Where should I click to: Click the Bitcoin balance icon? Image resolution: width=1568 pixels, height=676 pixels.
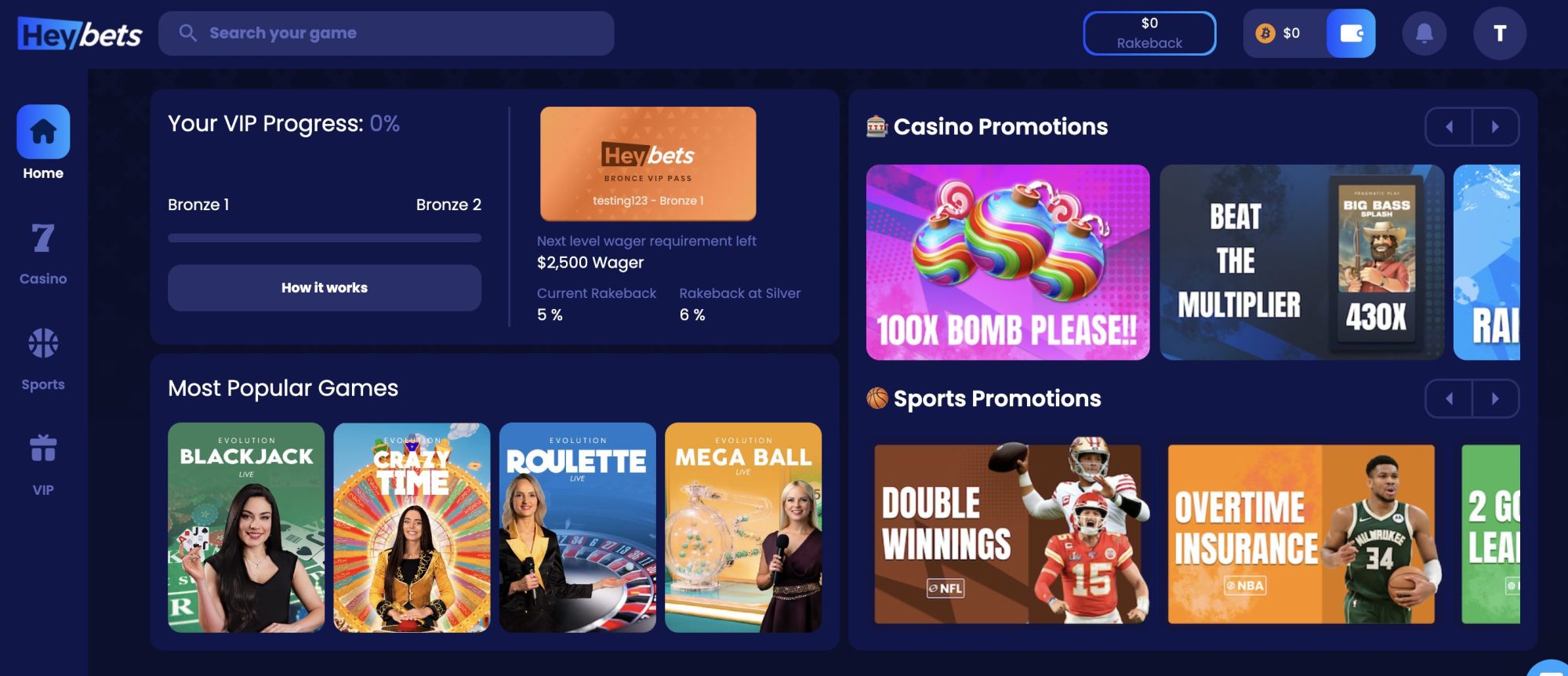coord(1265,33)
